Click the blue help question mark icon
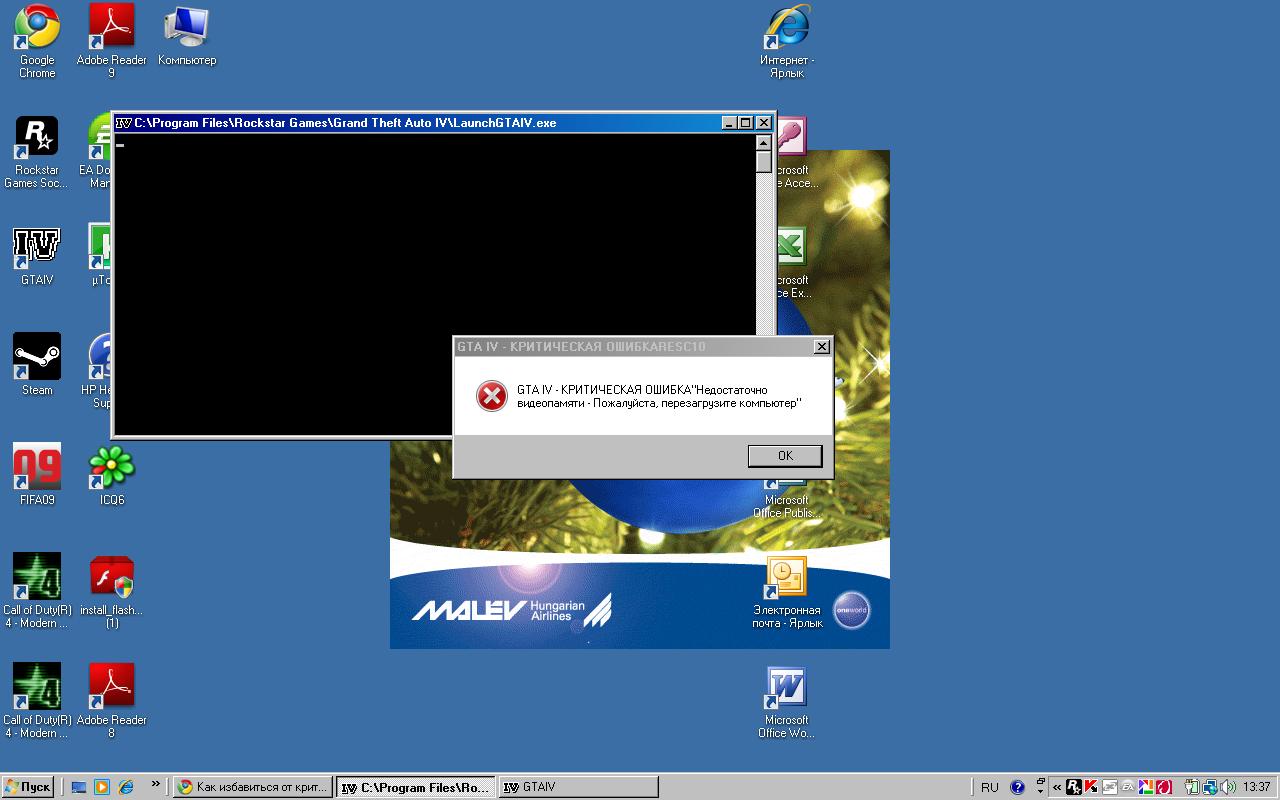1280x800 pixels. click(1018, 787)
